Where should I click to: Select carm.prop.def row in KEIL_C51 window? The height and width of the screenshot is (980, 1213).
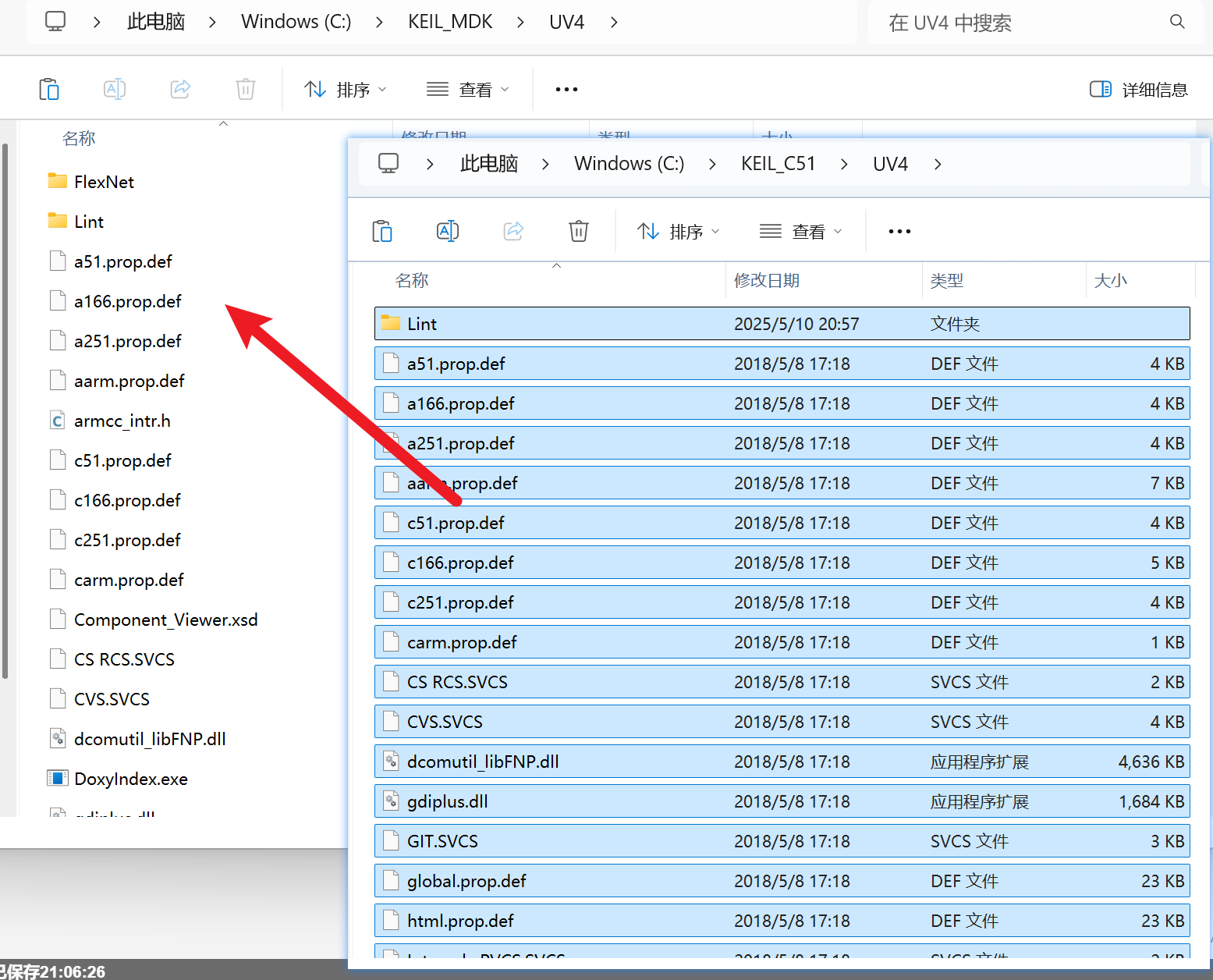782,642
